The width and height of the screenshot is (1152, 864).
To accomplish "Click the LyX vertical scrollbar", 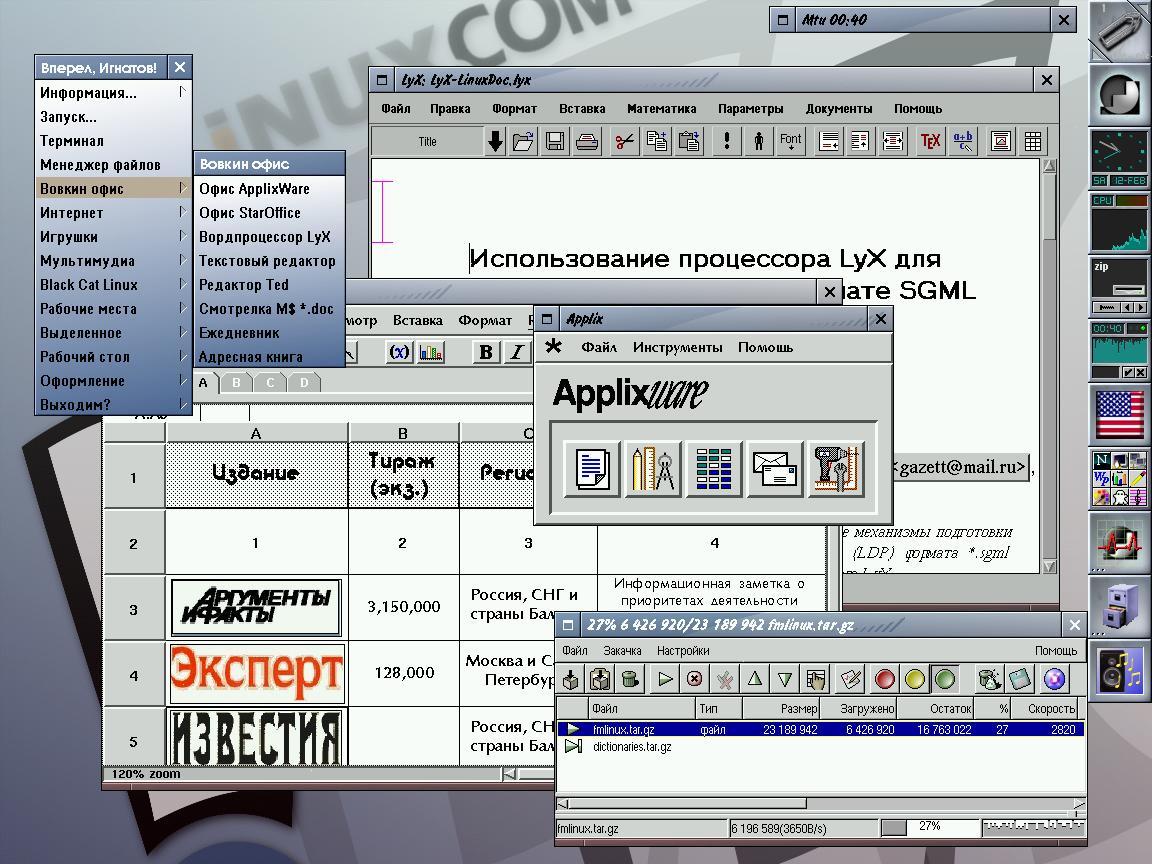I will pyautogui.click(x=1049, y=366).
